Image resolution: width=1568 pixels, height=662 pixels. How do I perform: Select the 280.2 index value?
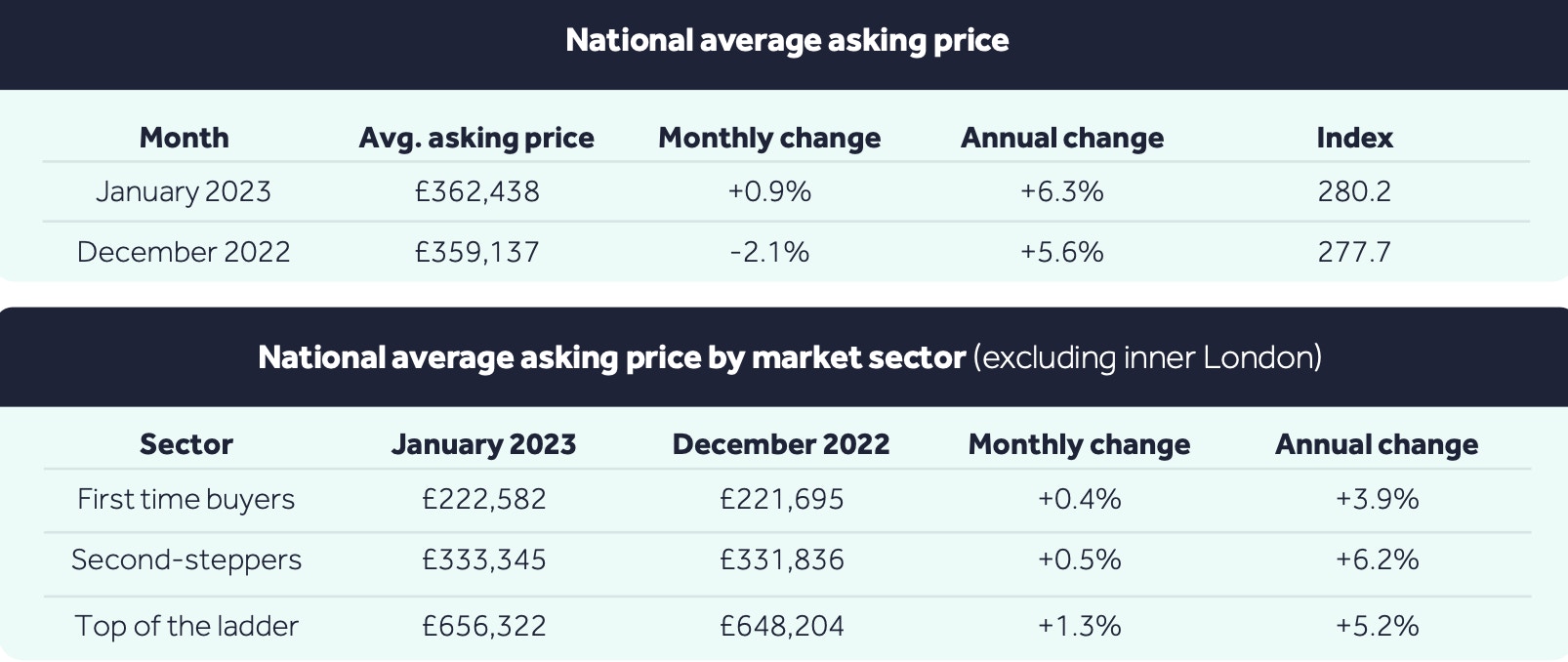coord(1354,191)
